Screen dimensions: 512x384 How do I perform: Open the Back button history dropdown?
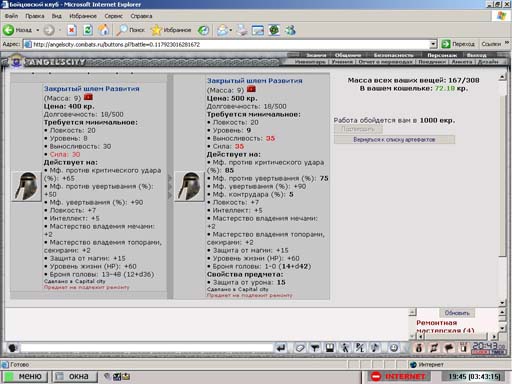(x=38, y=30)
